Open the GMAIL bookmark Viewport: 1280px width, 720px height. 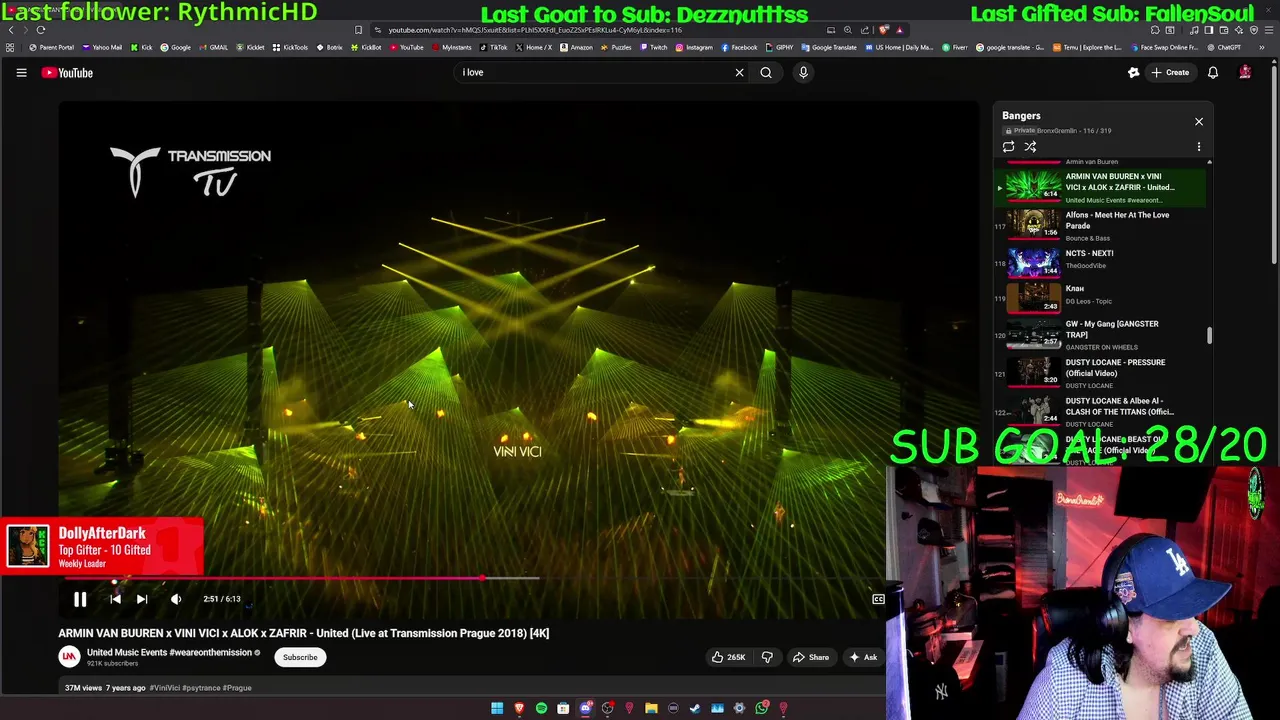pyautogui.click(x=213, y=47)
